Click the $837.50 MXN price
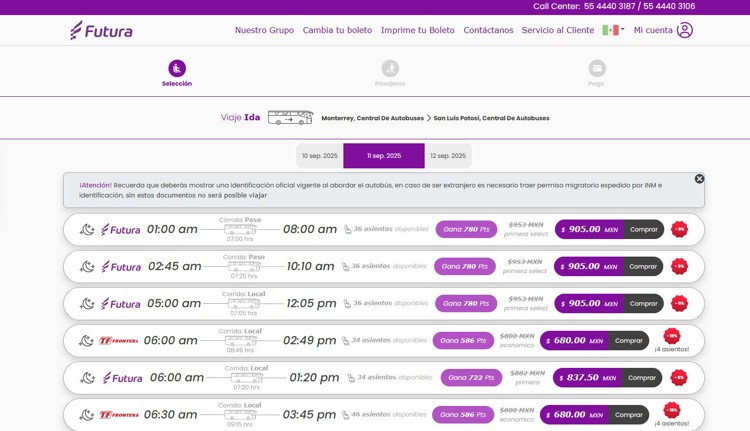The height and width of the screenshot is (431, 750). tap(587, 377)
